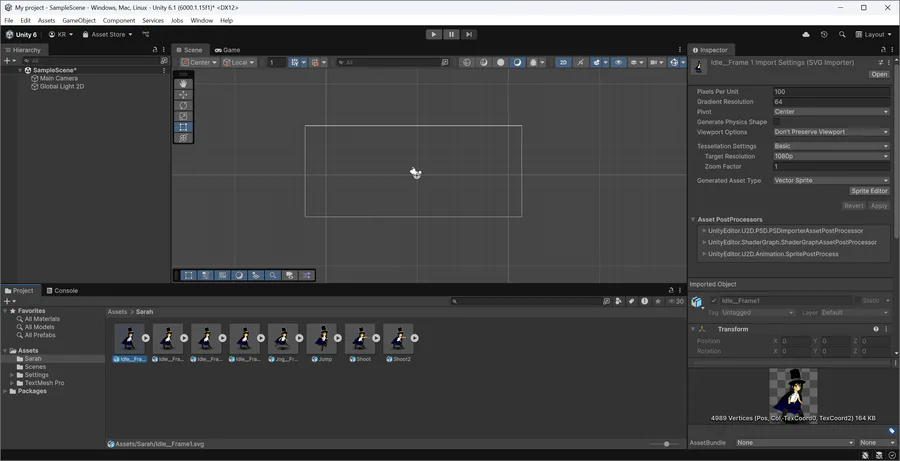Click the Project panel lock icon
The image size is (900, 461).
[671, 290]
